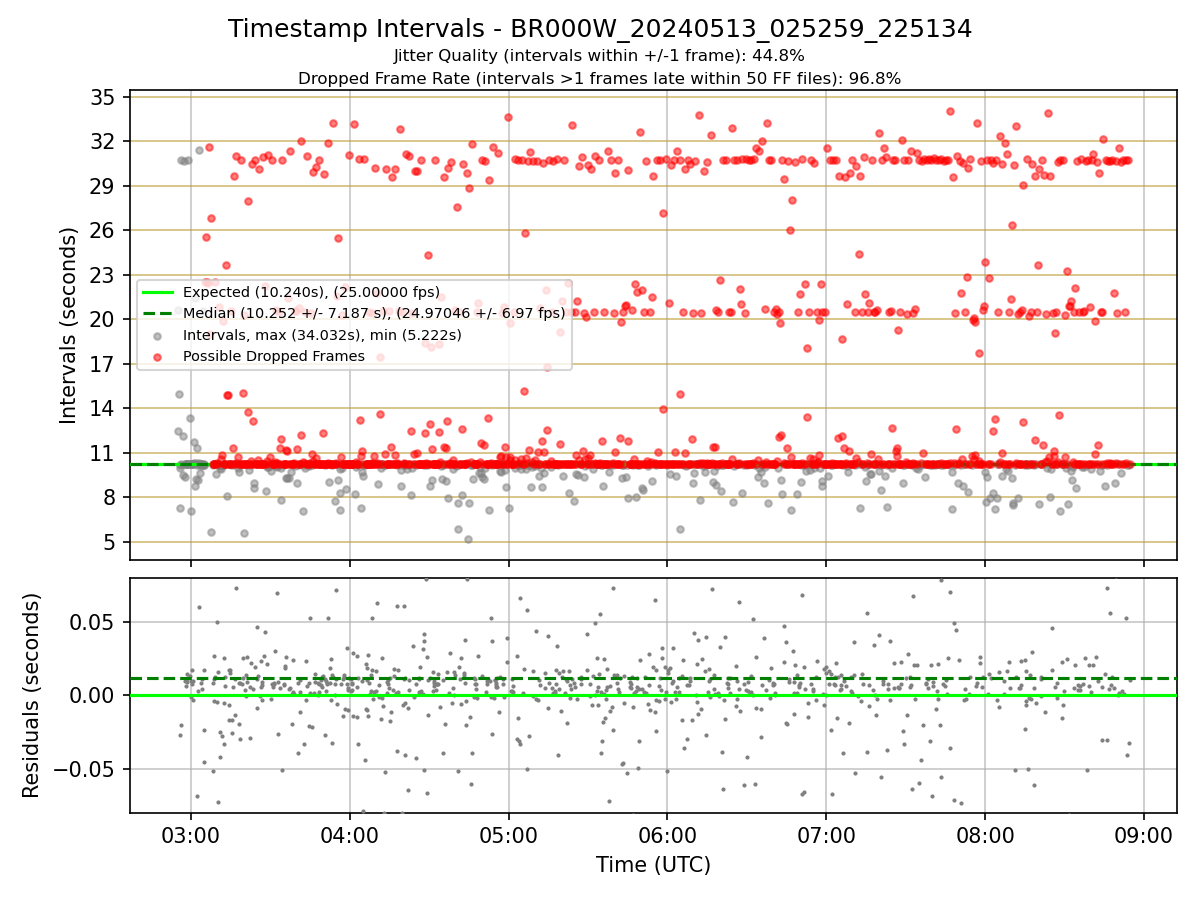Click the '09:00' x-axis tick label
This screenshot has height=900, width=1200.
click(x=1144, y=834)
